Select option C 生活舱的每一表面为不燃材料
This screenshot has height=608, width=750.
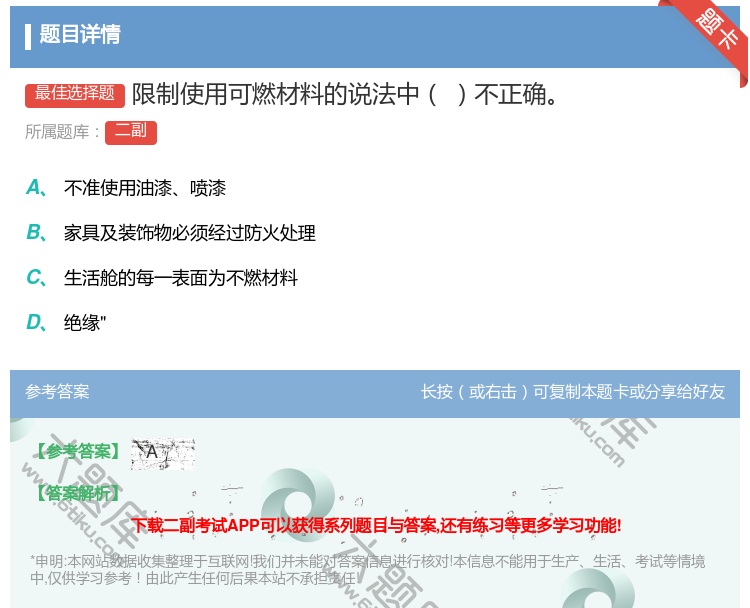[162, 278]
